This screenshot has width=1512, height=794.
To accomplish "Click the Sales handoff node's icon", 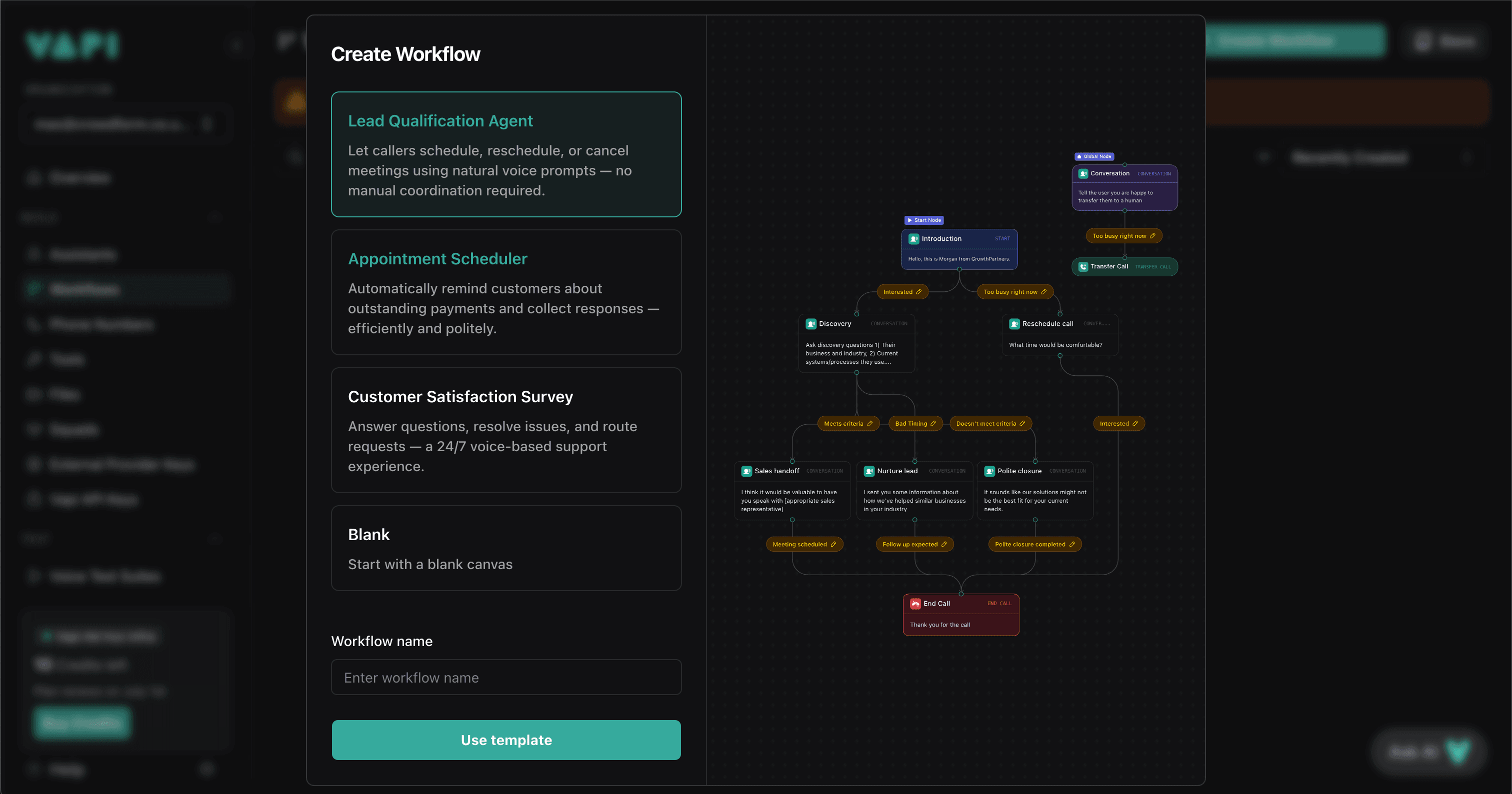I will point(746,471).
